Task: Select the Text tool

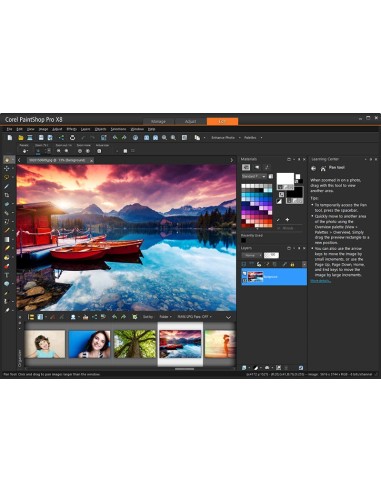Action: (x=7, y=275)
